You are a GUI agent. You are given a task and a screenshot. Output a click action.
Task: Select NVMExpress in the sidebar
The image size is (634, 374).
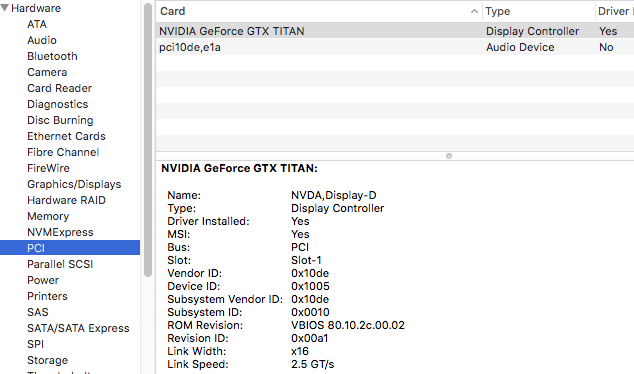[60, 232]
